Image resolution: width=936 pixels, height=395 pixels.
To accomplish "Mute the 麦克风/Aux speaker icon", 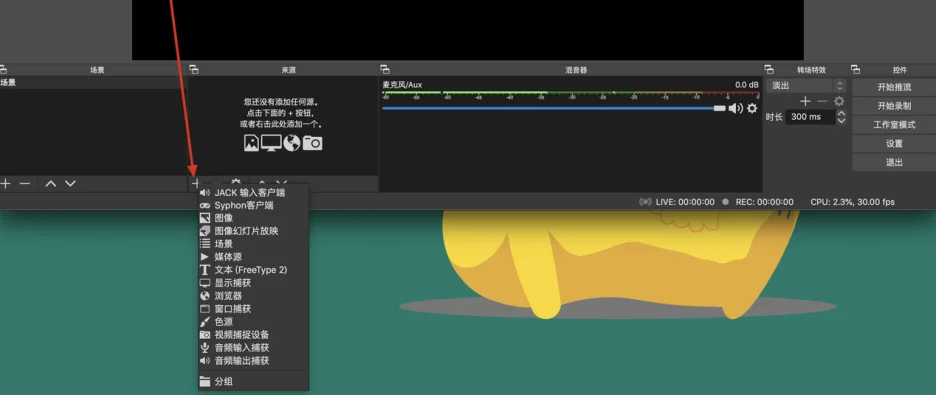I will (735, 108).
